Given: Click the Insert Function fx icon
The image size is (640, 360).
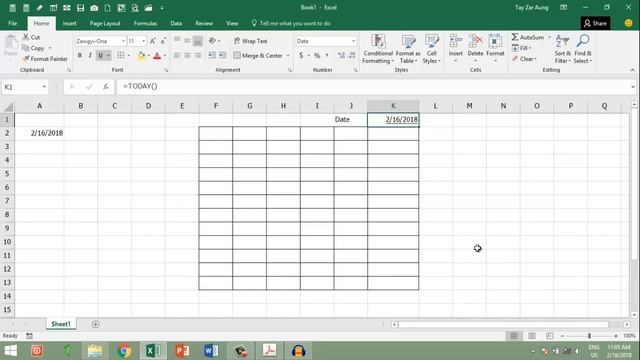Looking at the screenshot, I should coord(106,87).
